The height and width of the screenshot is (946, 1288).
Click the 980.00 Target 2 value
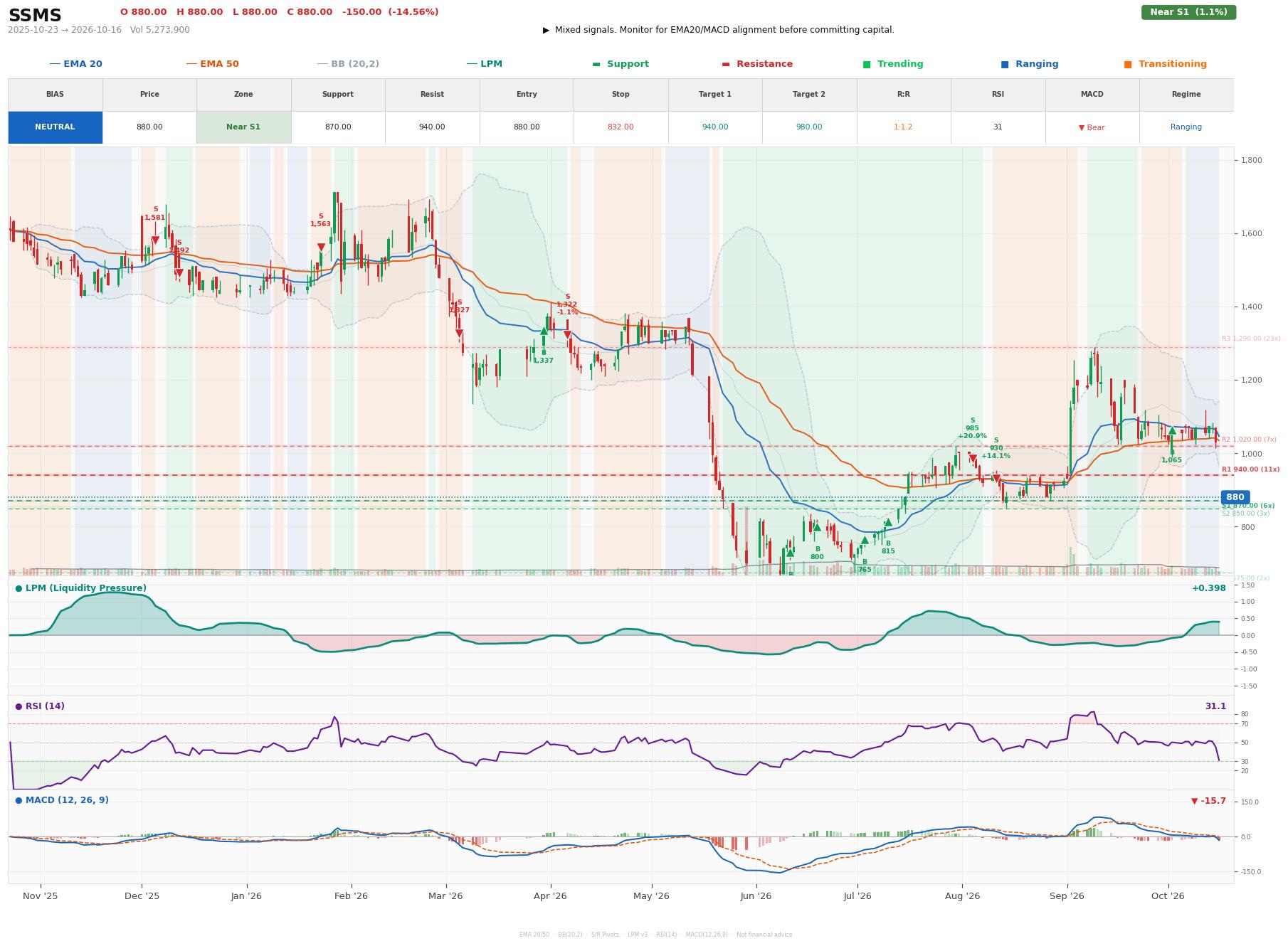click(809, 127)
